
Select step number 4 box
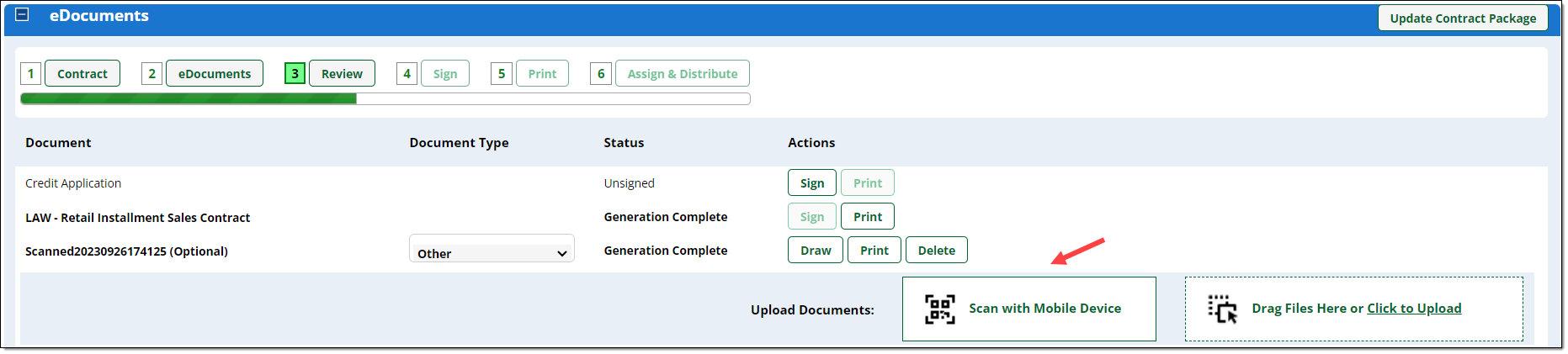tap(407, 73)
